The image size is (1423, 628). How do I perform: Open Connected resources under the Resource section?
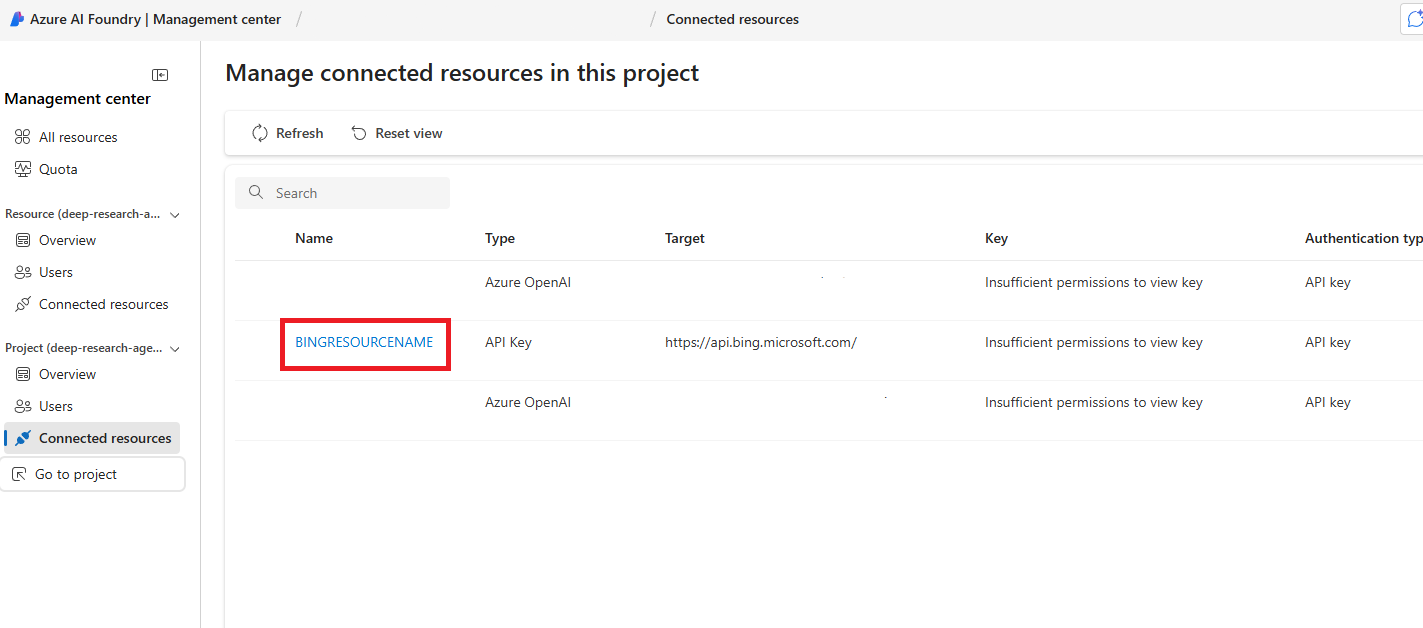104,304
